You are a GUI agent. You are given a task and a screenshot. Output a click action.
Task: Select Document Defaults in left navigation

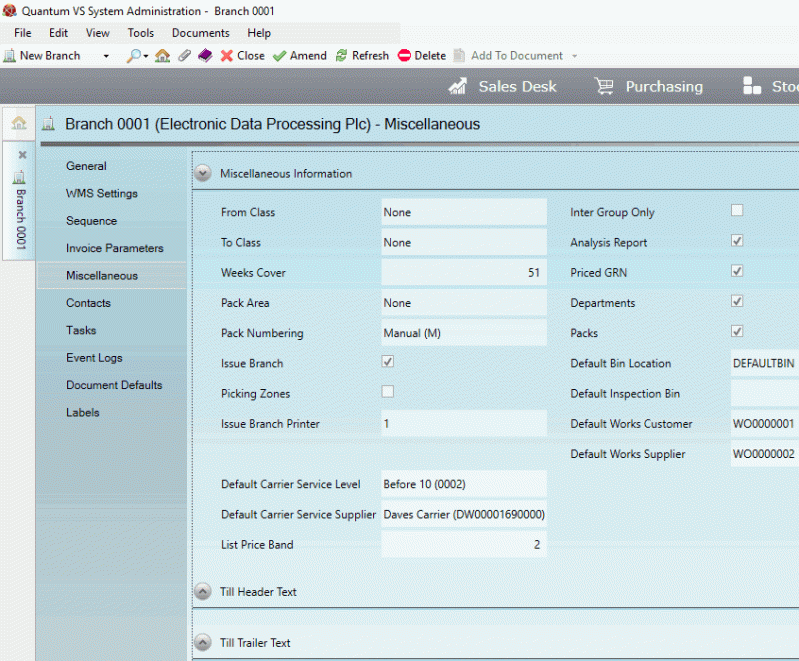coord(114,385)
